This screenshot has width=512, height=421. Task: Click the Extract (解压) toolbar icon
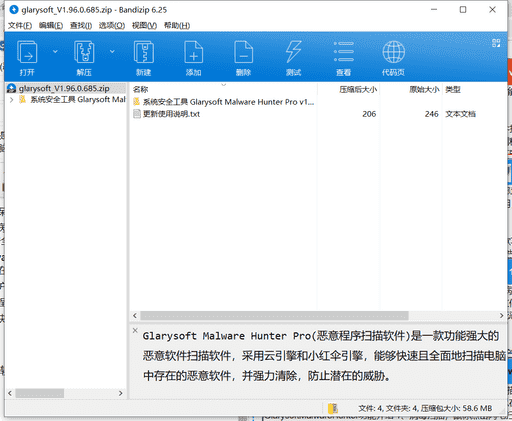coord(84,52)
